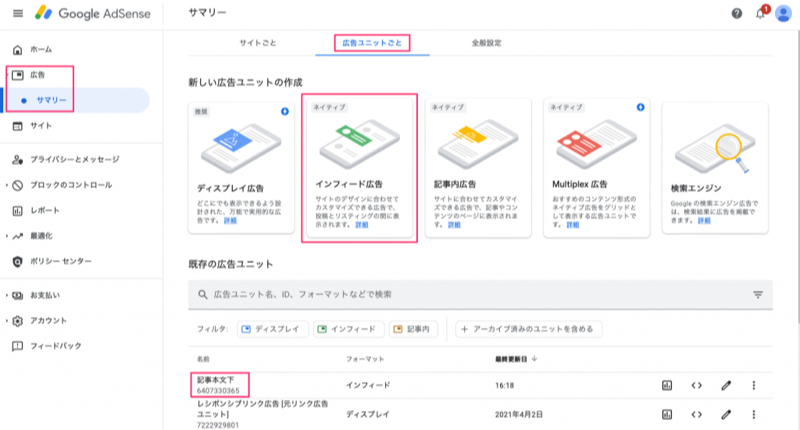Click blue badge icon on Multiplex 広告 card
This screenshot has width=800, height=430.
pos(640,107)
